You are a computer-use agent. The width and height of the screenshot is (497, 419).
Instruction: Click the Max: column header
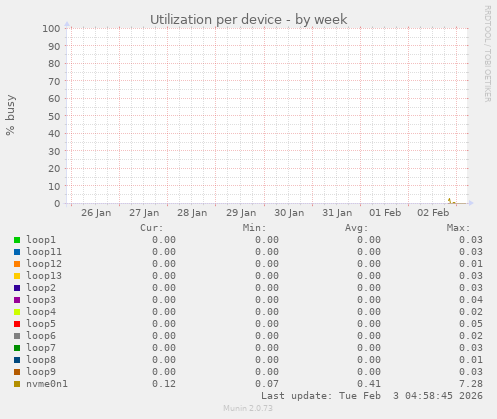click(x=458, y=228)
